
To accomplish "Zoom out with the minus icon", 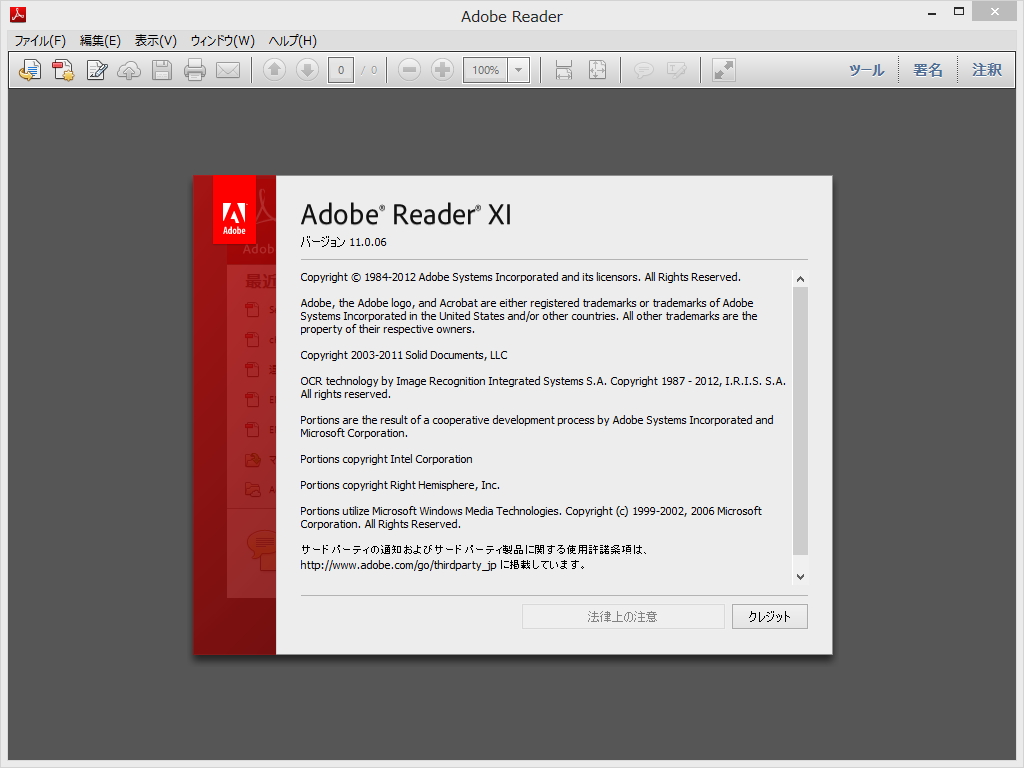I will click(x=409, y=70).
